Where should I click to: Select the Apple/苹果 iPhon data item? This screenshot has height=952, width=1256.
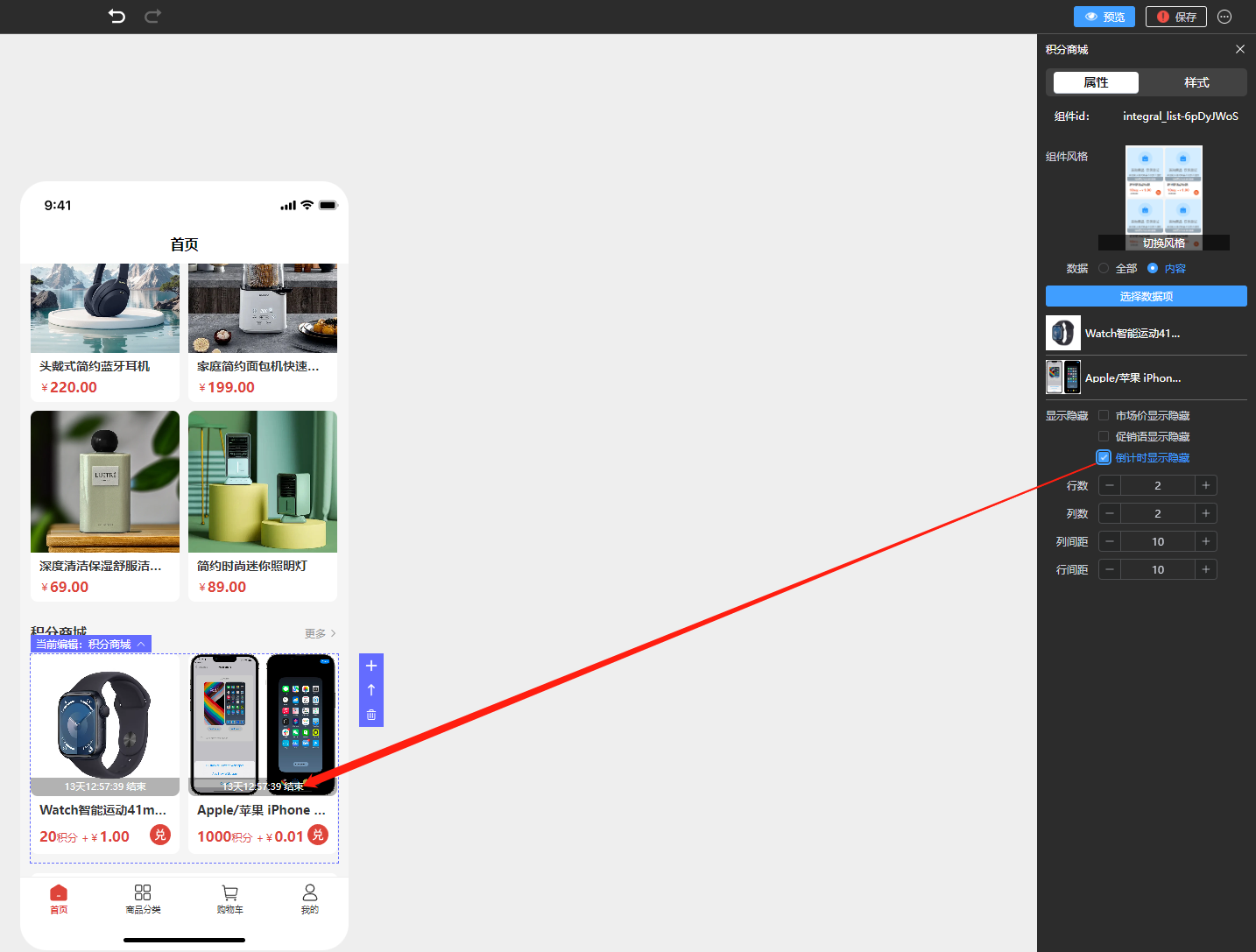[1146, 377]
